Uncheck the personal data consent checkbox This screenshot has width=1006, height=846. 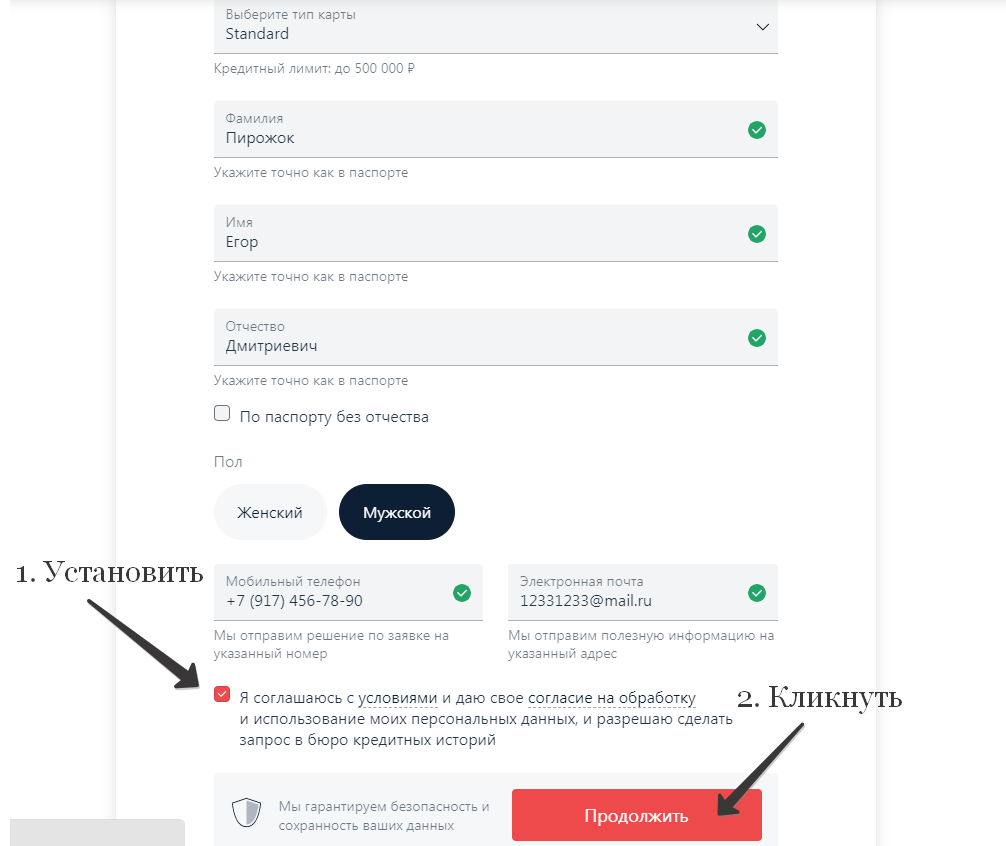point(222,695)
